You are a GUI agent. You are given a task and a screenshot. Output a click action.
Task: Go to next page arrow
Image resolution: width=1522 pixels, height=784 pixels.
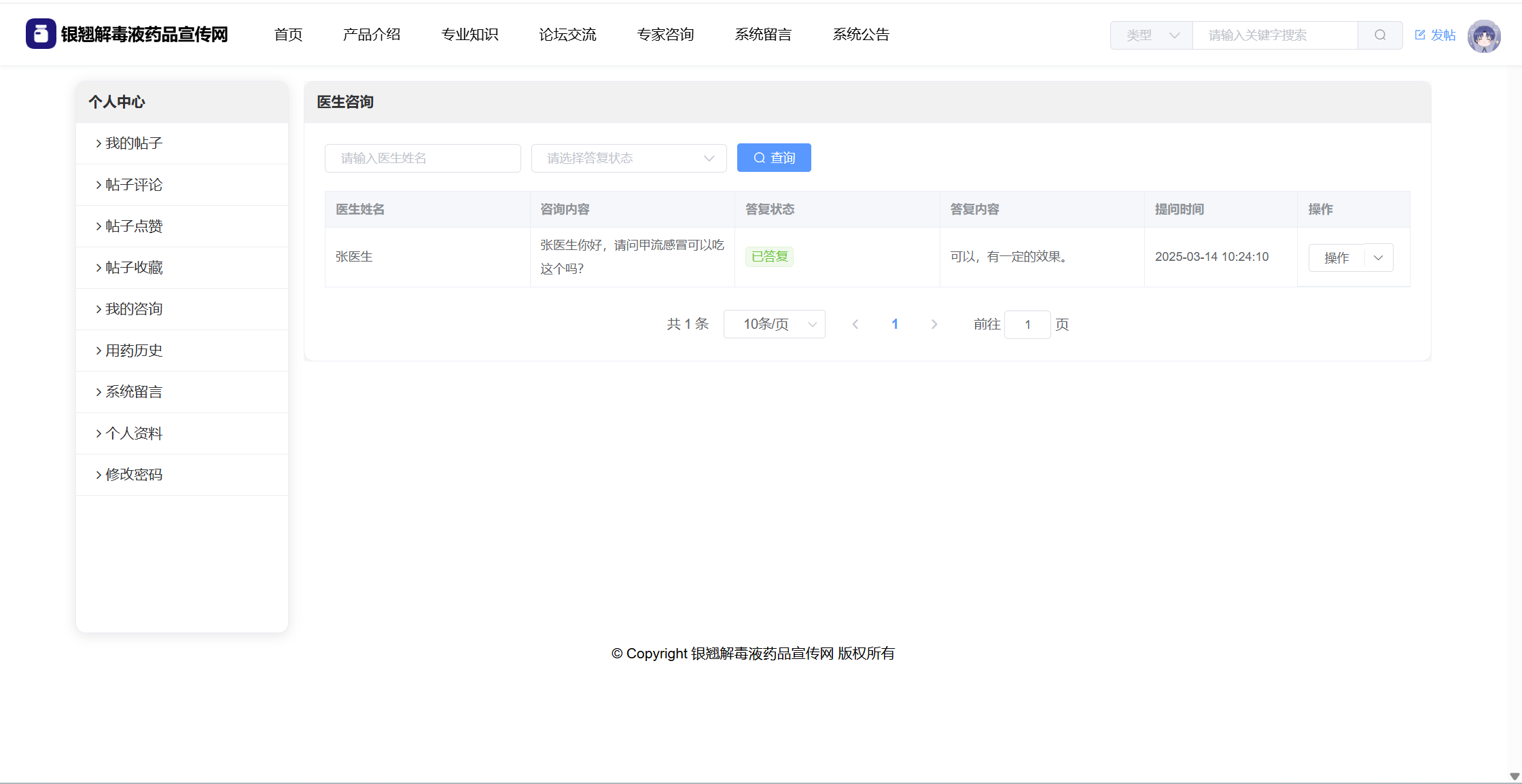pos(934,325)
